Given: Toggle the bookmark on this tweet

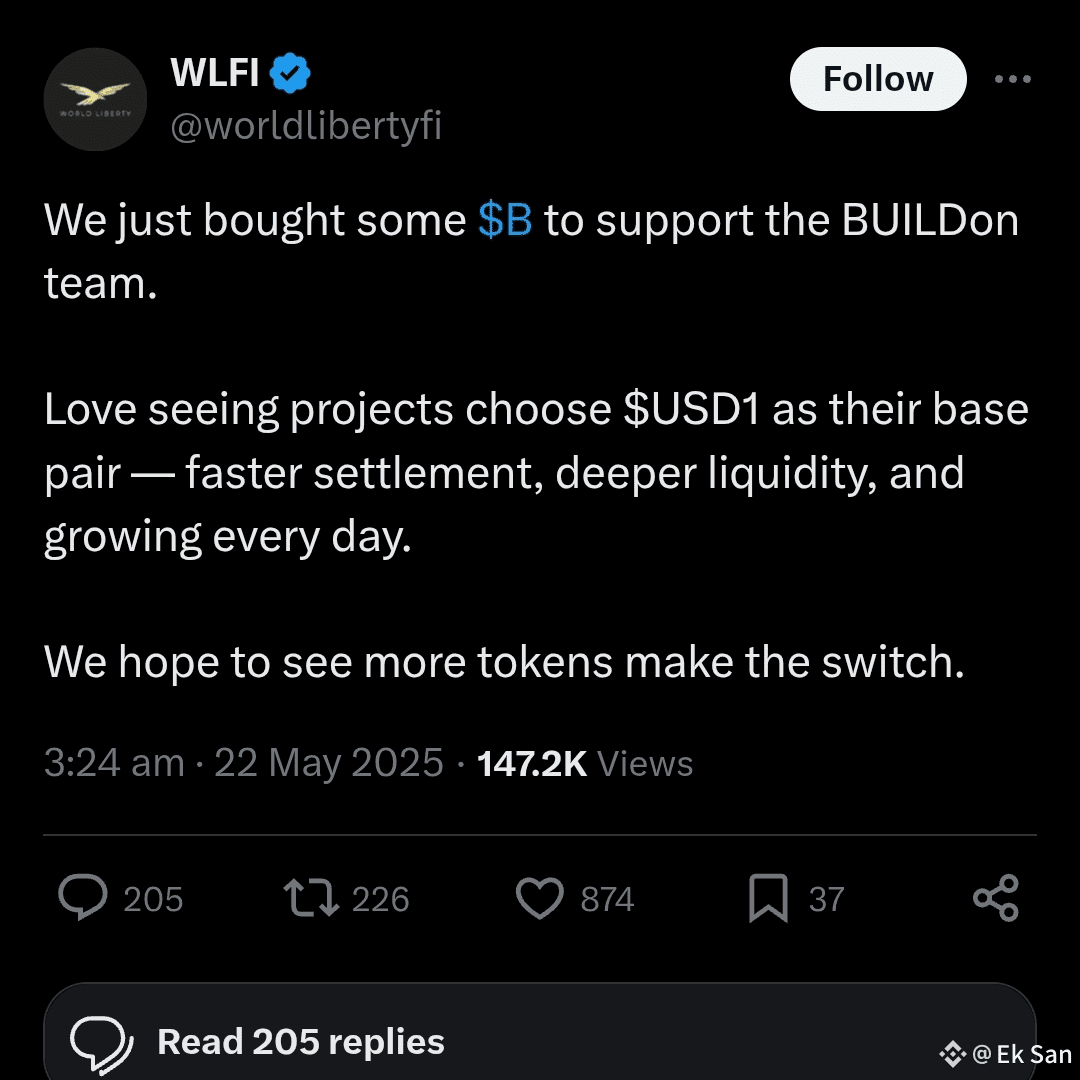Looking at the screenshot, I should pos(770,898).
